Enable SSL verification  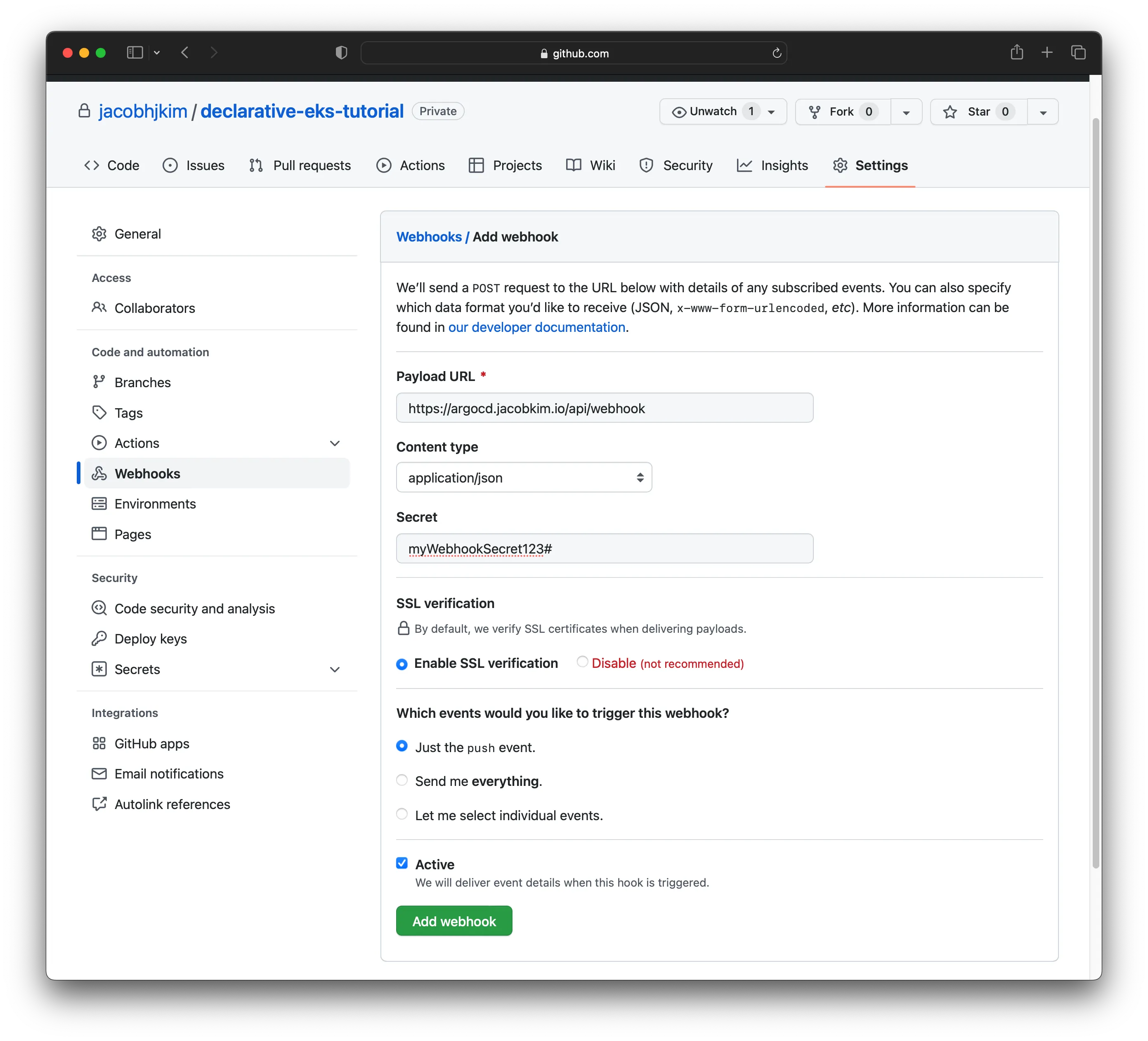pyautogui.click(x=402, y=663)
